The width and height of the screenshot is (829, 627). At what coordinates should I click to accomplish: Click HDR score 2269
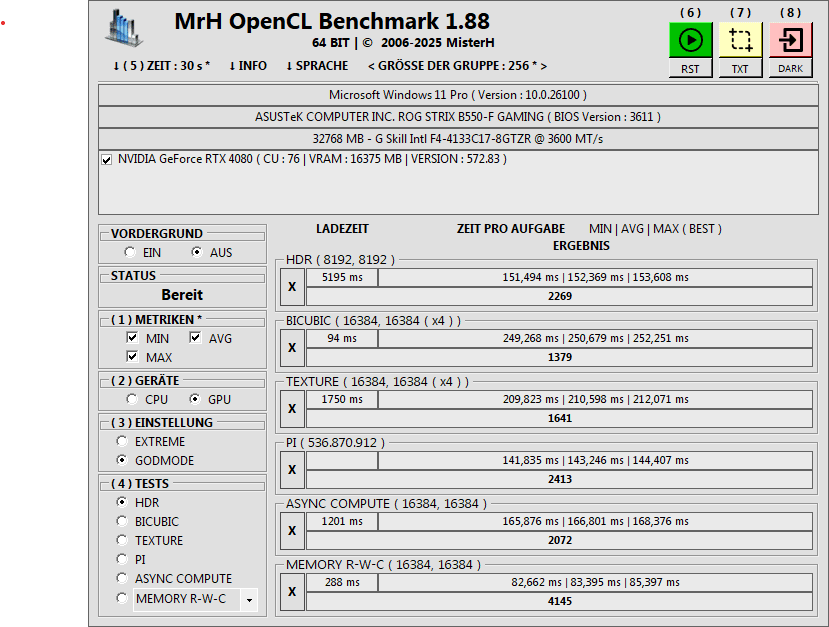click(x=559, y=296)
